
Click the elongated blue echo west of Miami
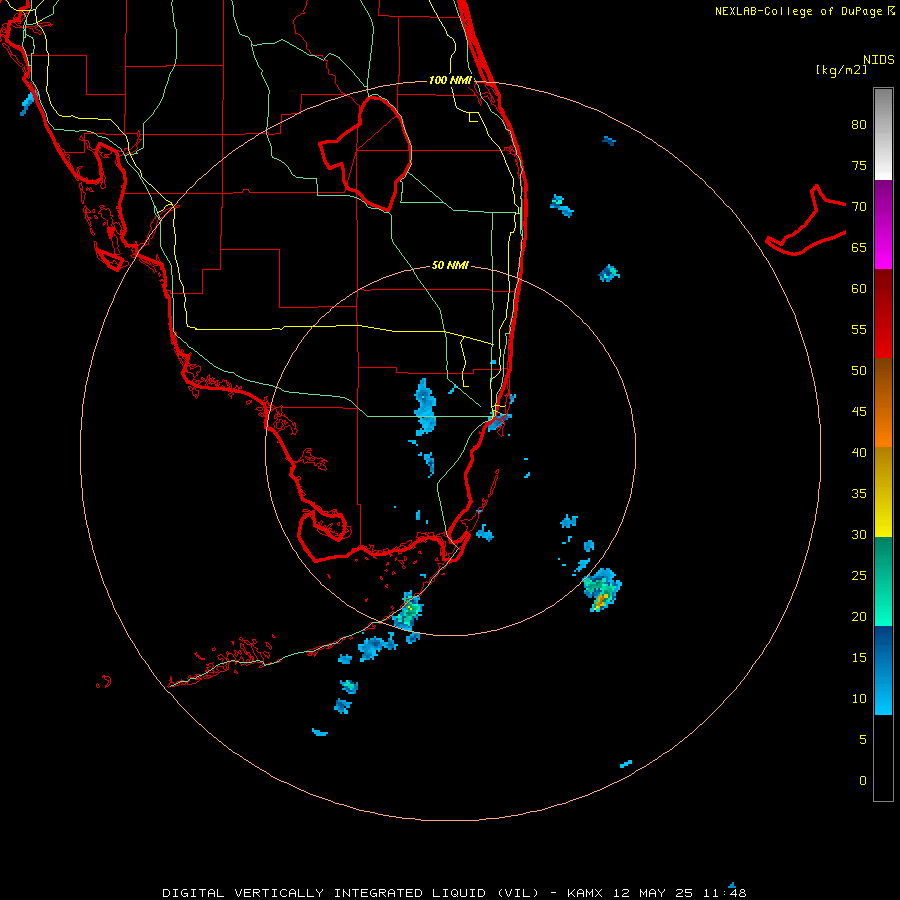(425, 406)
